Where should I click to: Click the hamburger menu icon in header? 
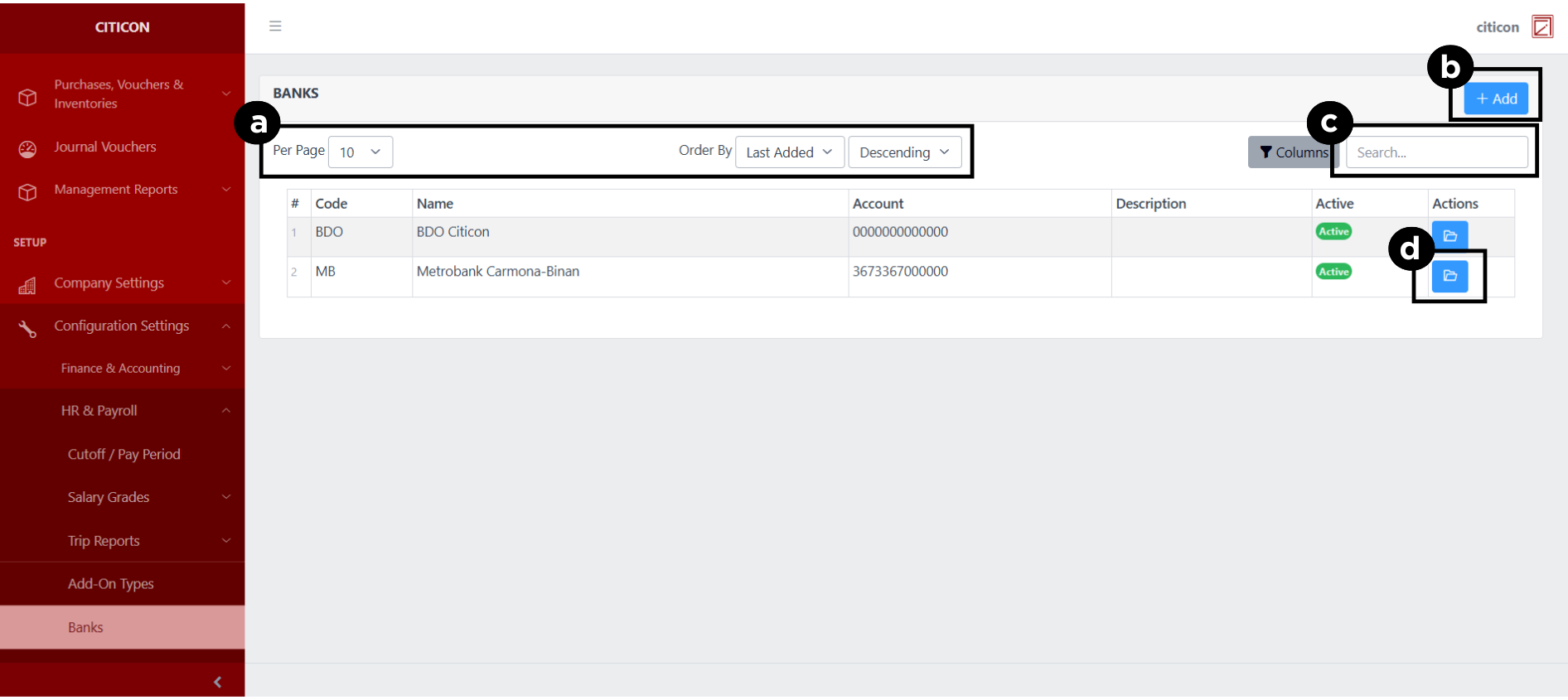click(x=275, y=27)
